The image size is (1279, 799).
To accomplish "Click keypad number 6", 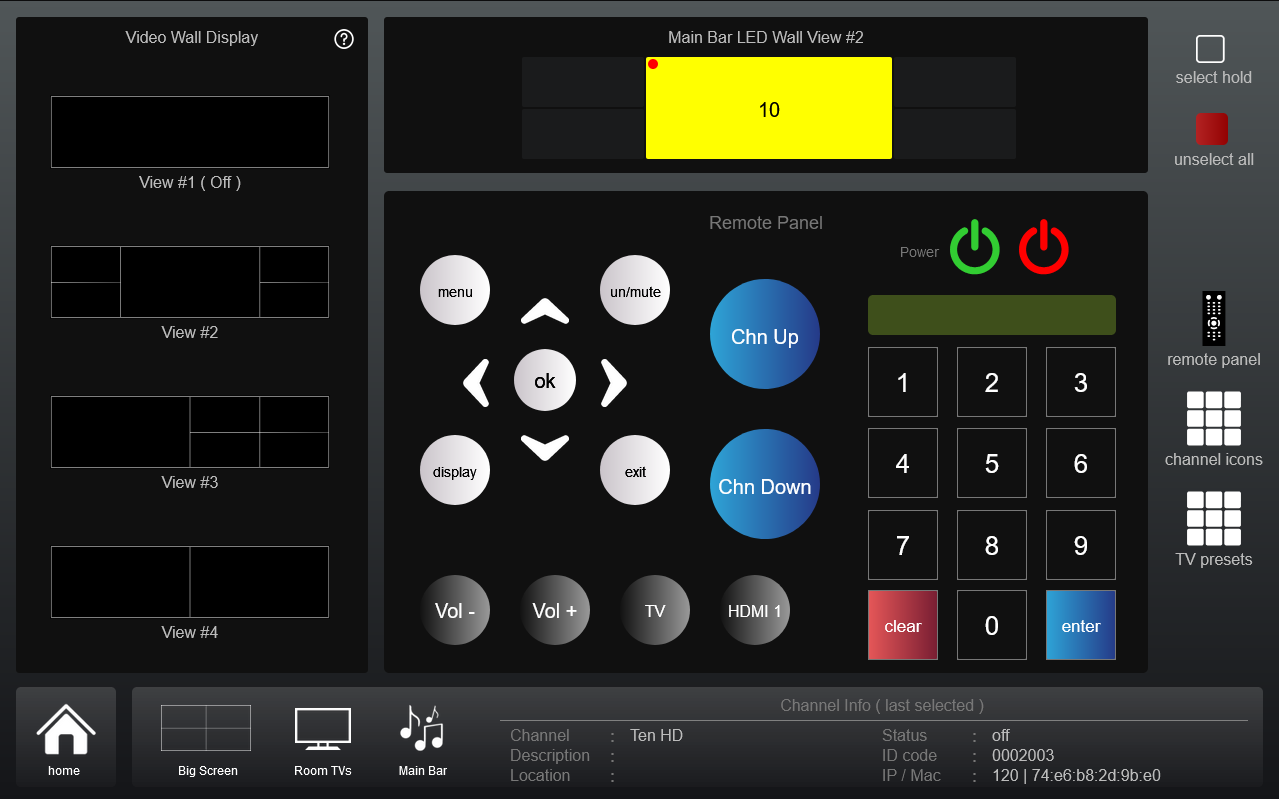I will [1081, 463].
